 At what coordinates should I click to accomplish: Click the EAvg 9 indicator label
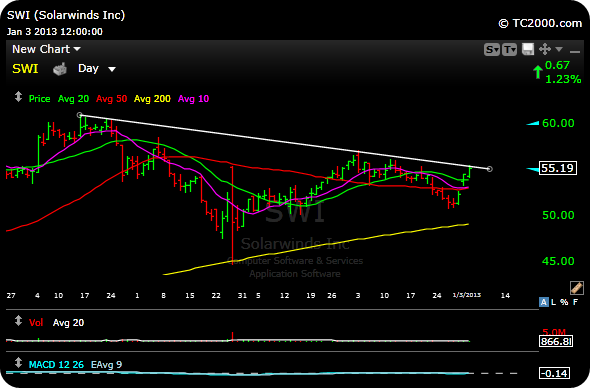tap(106, 365)
